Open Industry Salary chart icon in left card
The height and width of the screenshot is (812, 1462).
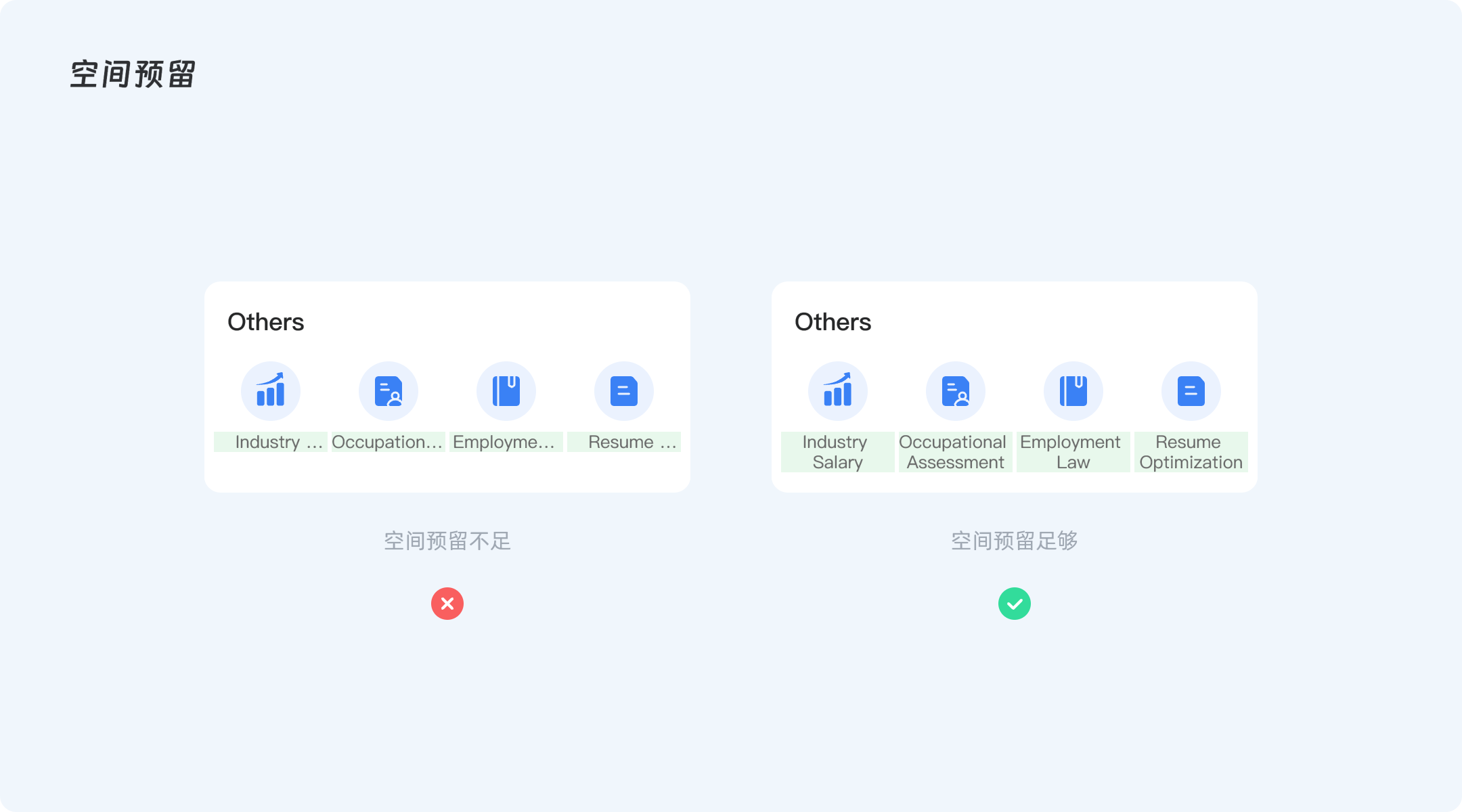tap(271, 391)
